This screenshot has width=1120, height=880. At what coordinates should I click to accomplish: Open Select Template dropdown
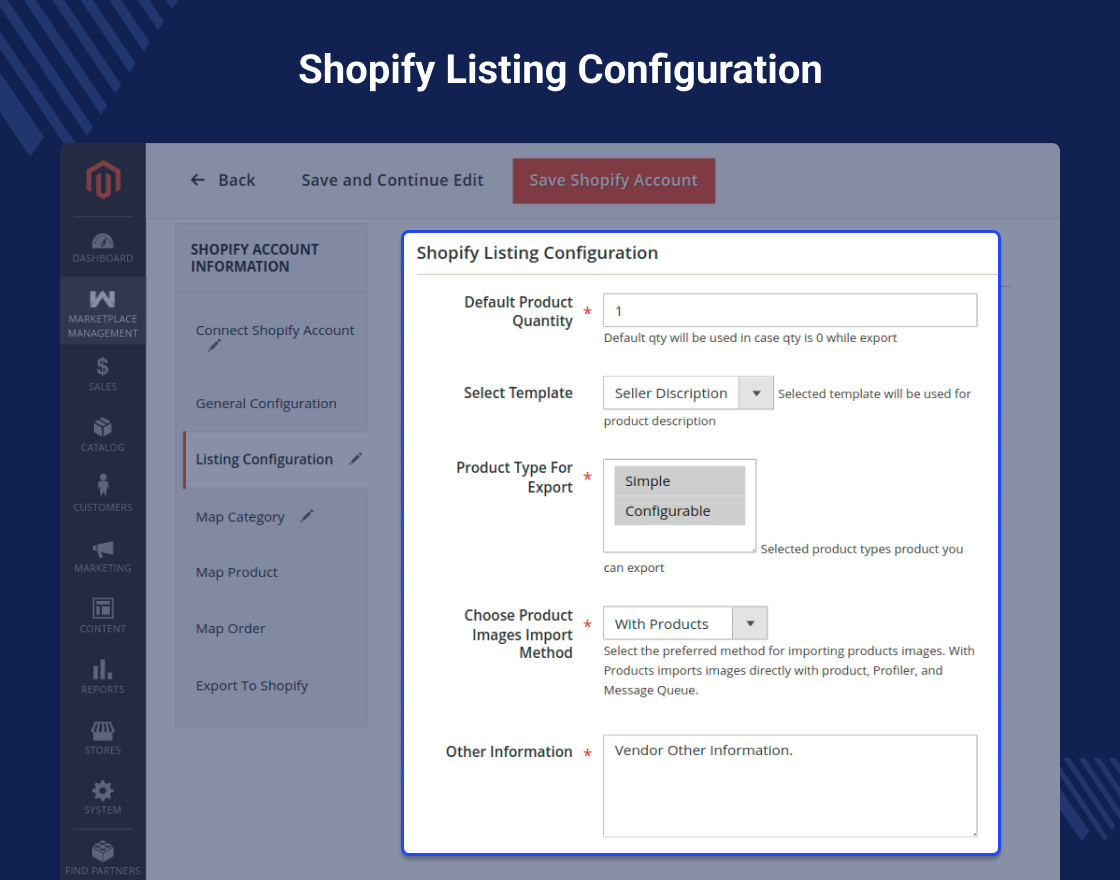[x=688, y=393]
